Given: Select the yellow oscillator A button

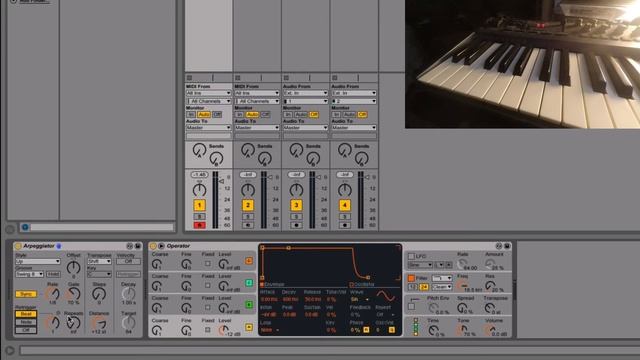Looking at the screenshot, I should point(249,327).
